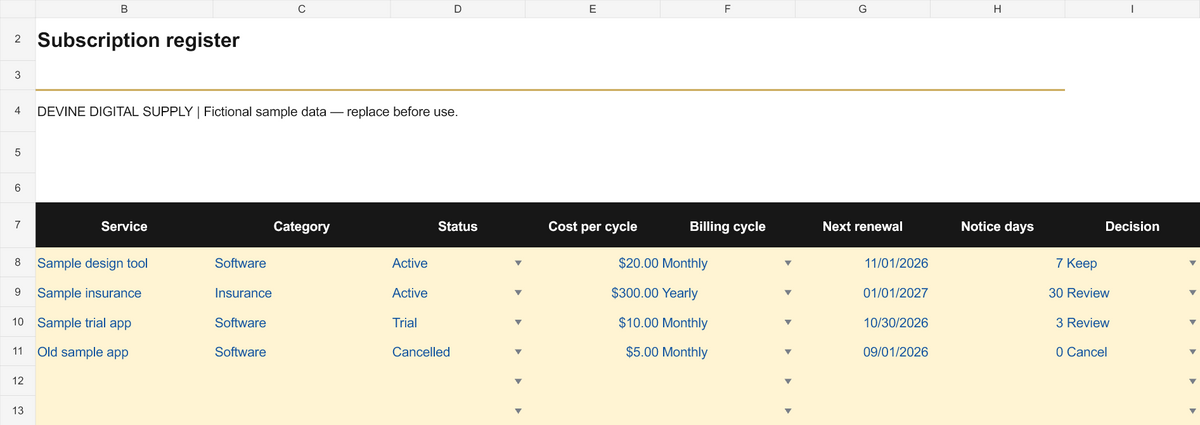
Task: Select column G header
Action: point(862,8)
